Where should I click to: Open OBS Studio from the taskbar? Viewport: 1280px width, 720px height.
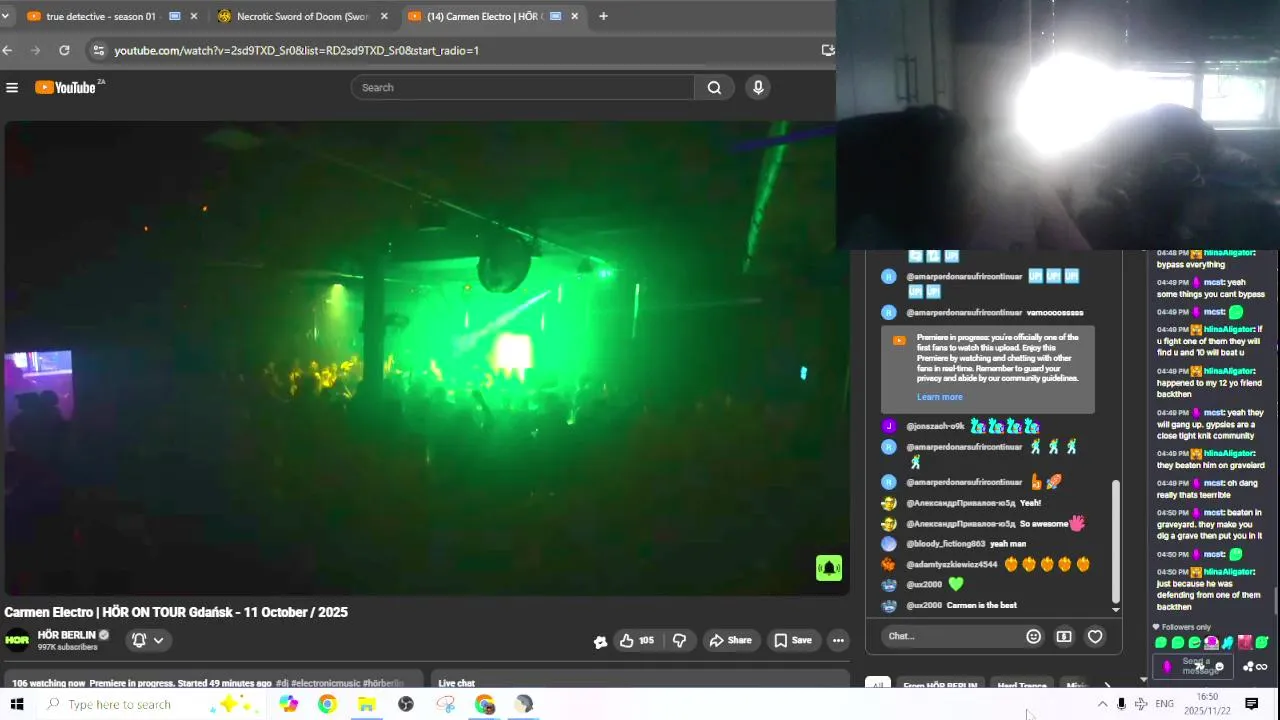pyautogui.click(x=405, y=704)
